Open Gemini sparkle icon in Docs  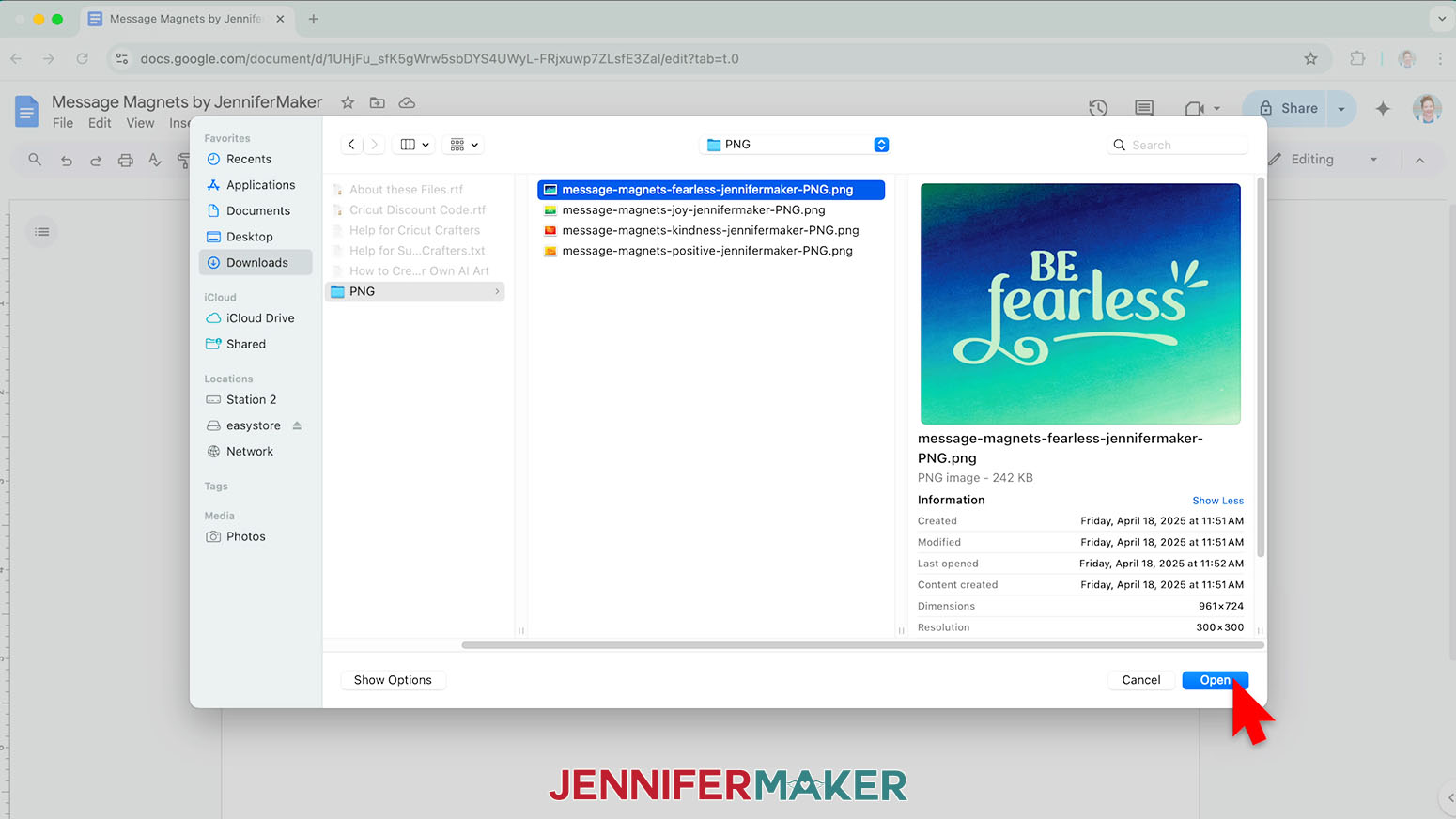[x=1383, y=108]
